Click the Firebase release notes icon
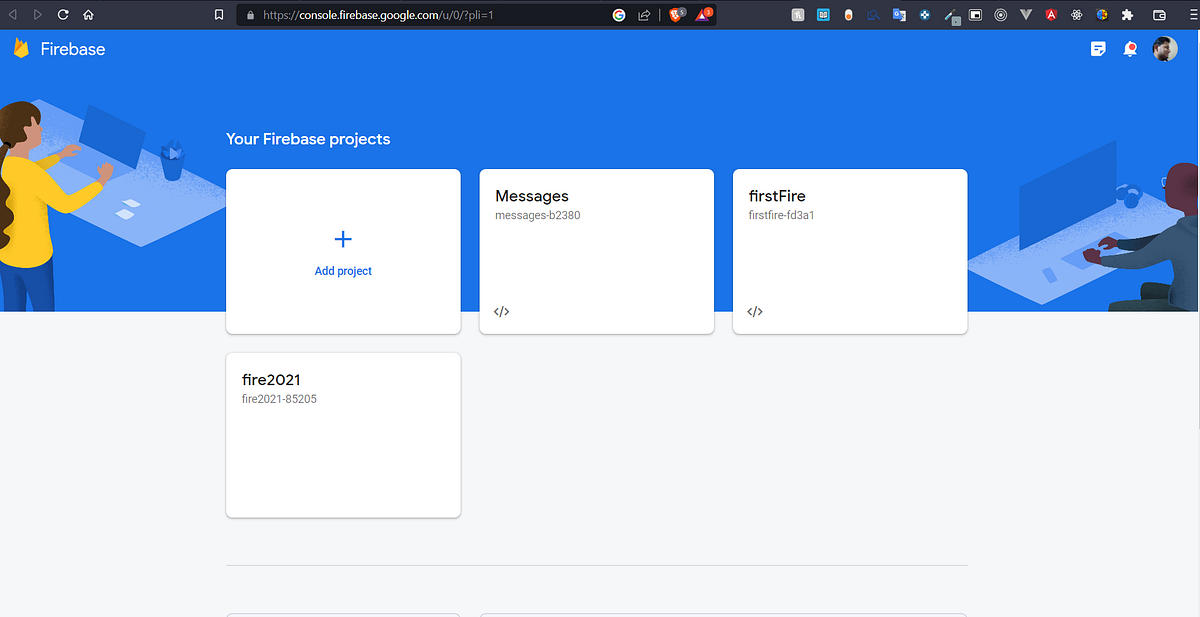Viewport: 1200px width, 617px height. (1098, 48)
